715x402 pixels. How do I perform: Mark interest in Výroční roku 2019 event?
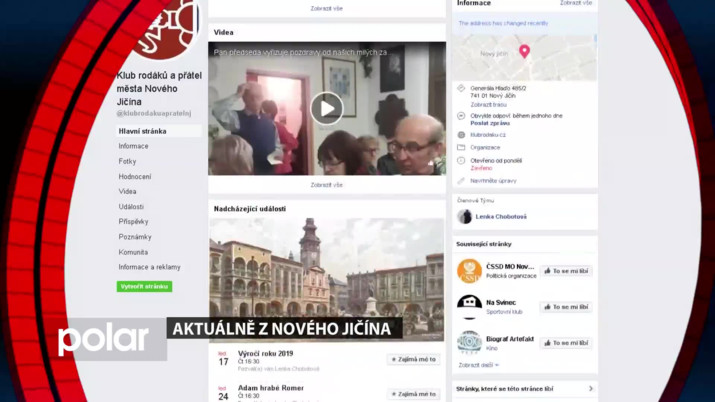click(x=413, y=359)
